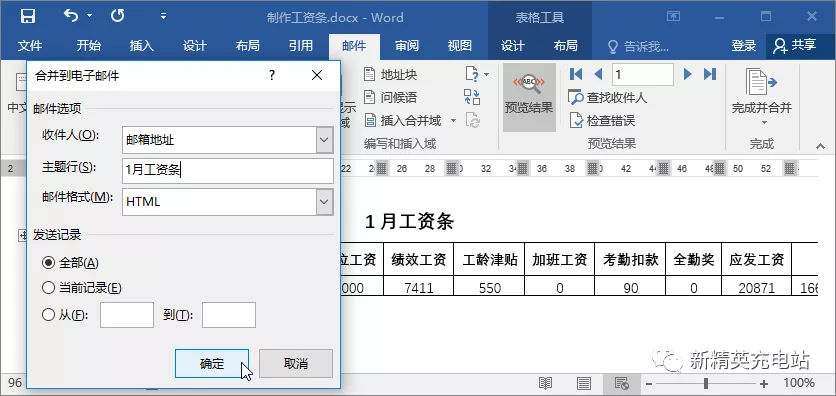Expand the 插入合并域 dropdown arrow
The height and width of the screenshot is (396, 836).
453,120
